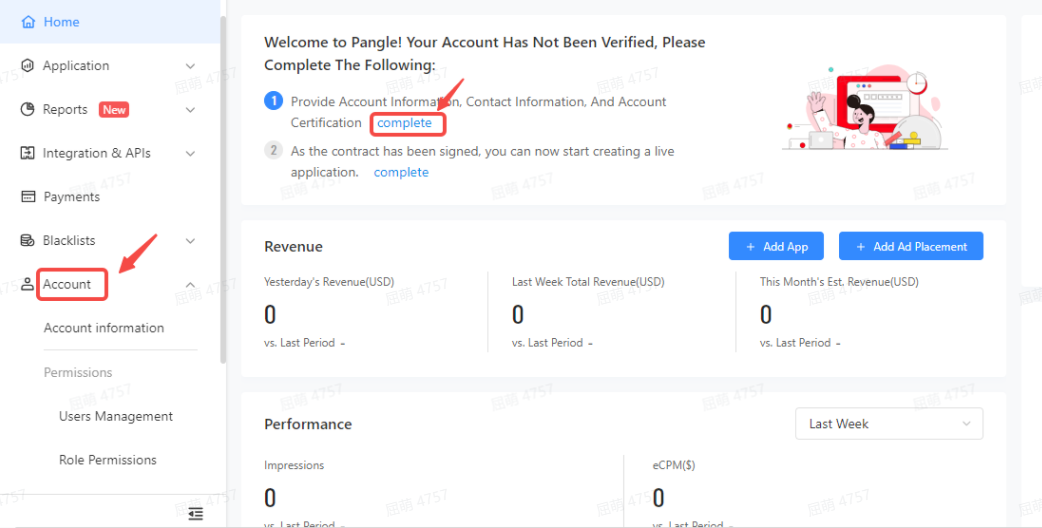Click the Application hexagon icon
Screen dimensions: 1042x528
[27, 65]
